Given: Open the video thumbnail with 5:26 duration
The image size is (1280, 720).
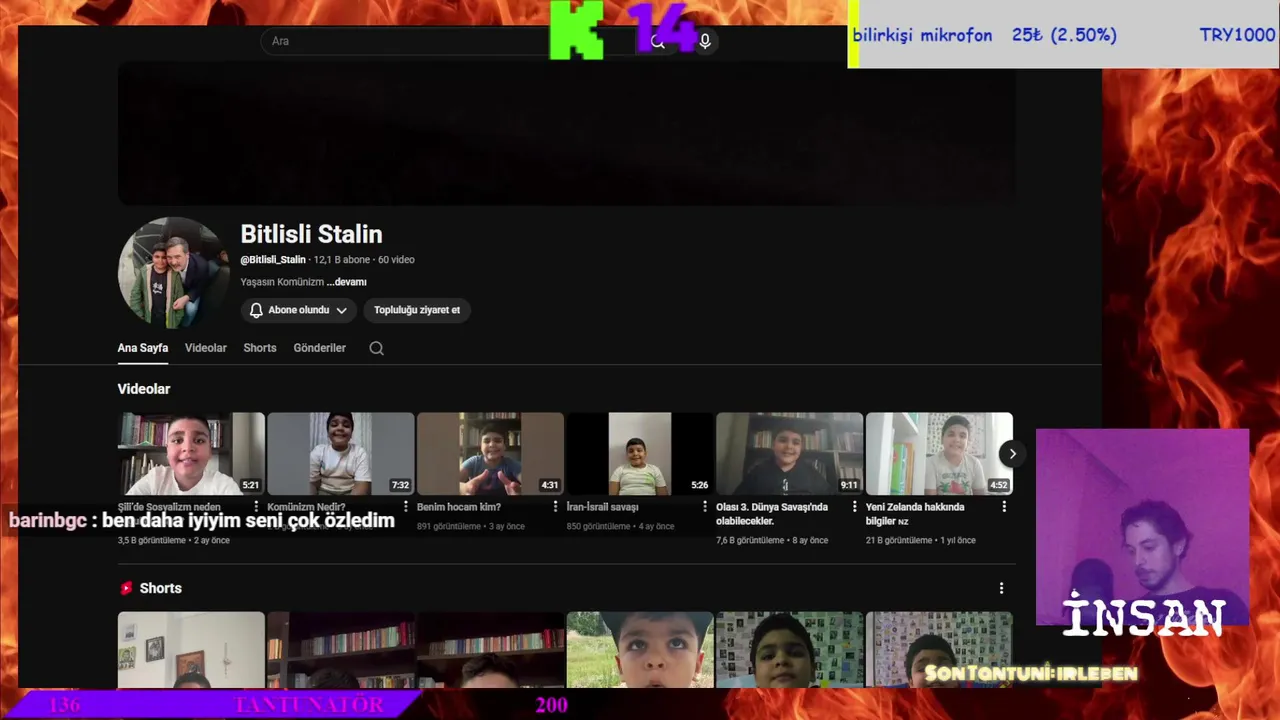Looking at the screenshot, I should pyautogui.click(x=640, y=454).
